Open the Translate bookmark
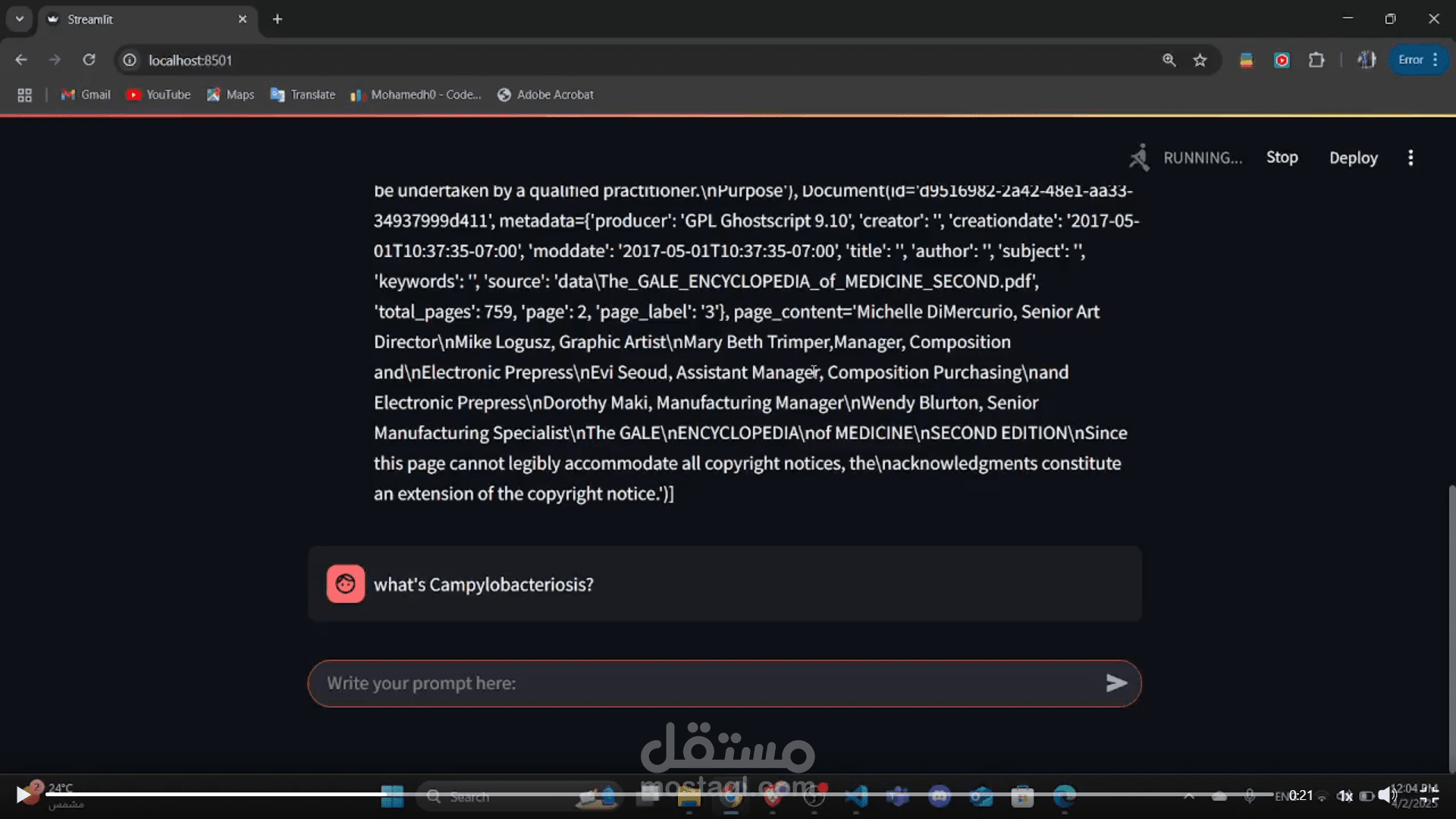 point(303,95)
